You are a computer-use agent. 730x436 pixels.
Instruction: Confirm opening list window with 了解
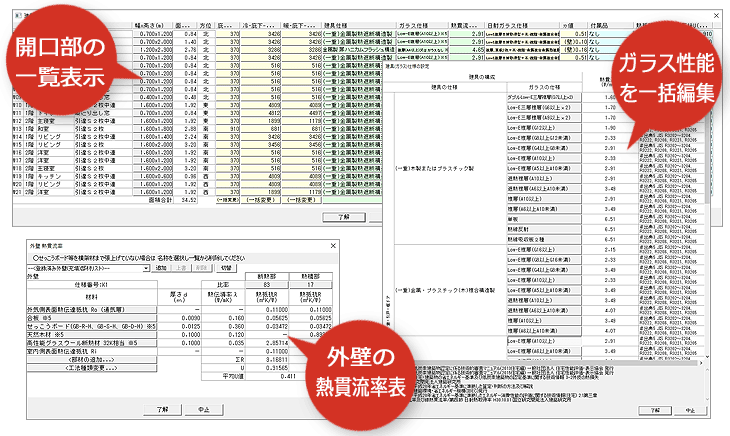(345, 217)
